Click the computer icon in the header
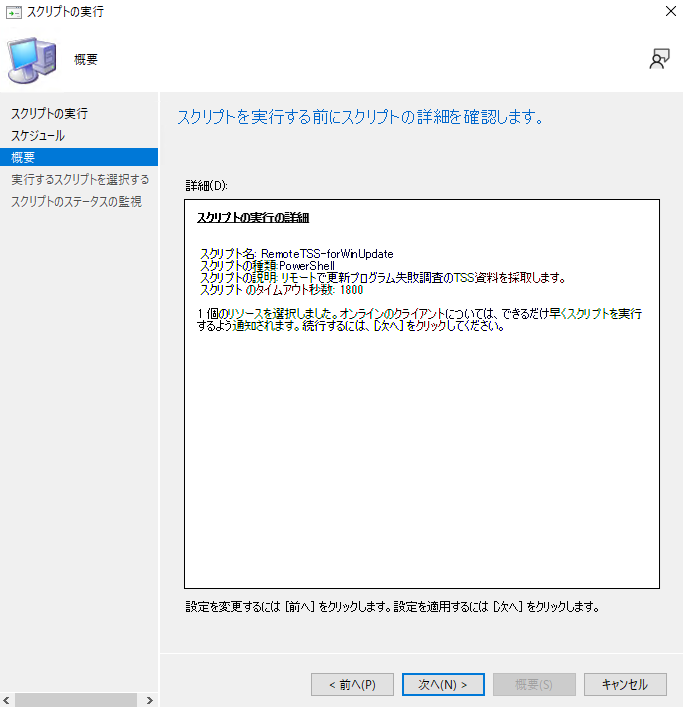Image resolution: width=683 pixels, height=707 pixels. (31, 59)
